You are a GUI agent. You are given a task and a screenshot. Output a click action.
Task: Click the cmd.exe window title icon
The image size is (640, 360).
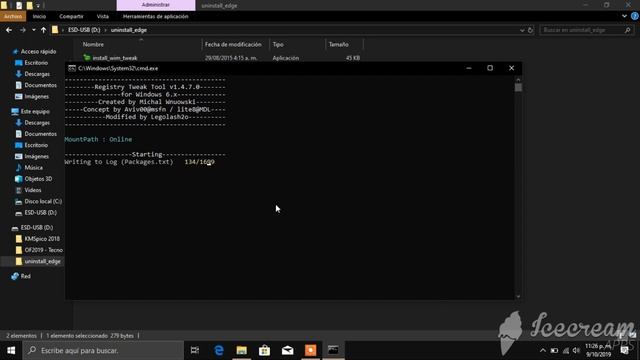tap(72, 68)
